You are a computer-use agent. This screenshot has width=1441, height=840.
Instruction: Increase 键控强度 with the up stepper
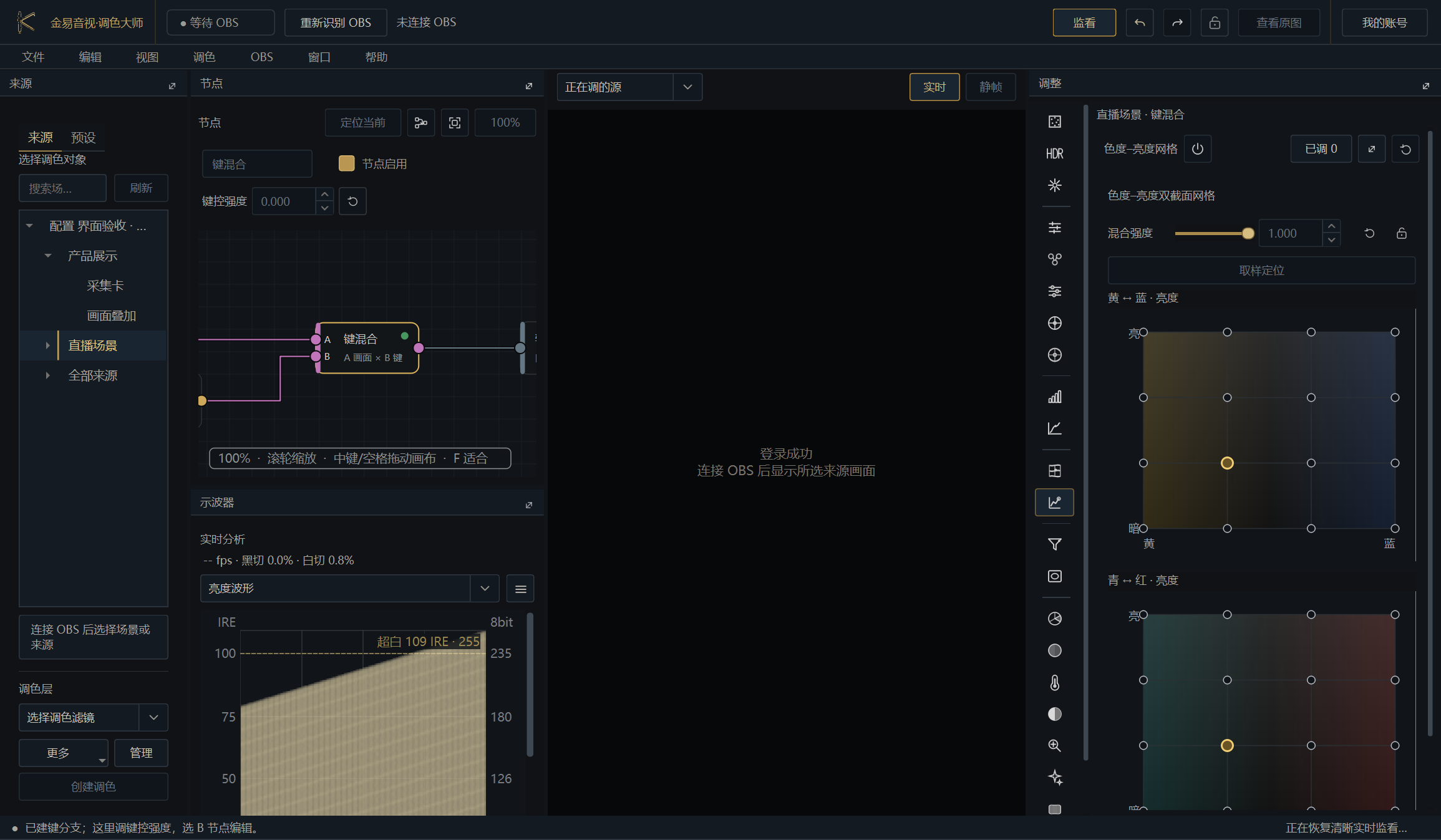(x=324, y=195)
